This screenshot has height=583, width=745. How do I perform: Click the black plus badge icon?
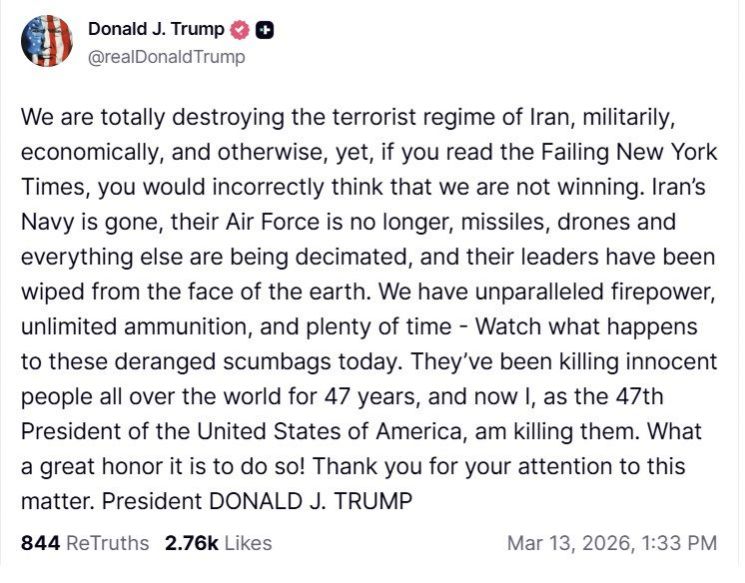click(263, 31)
